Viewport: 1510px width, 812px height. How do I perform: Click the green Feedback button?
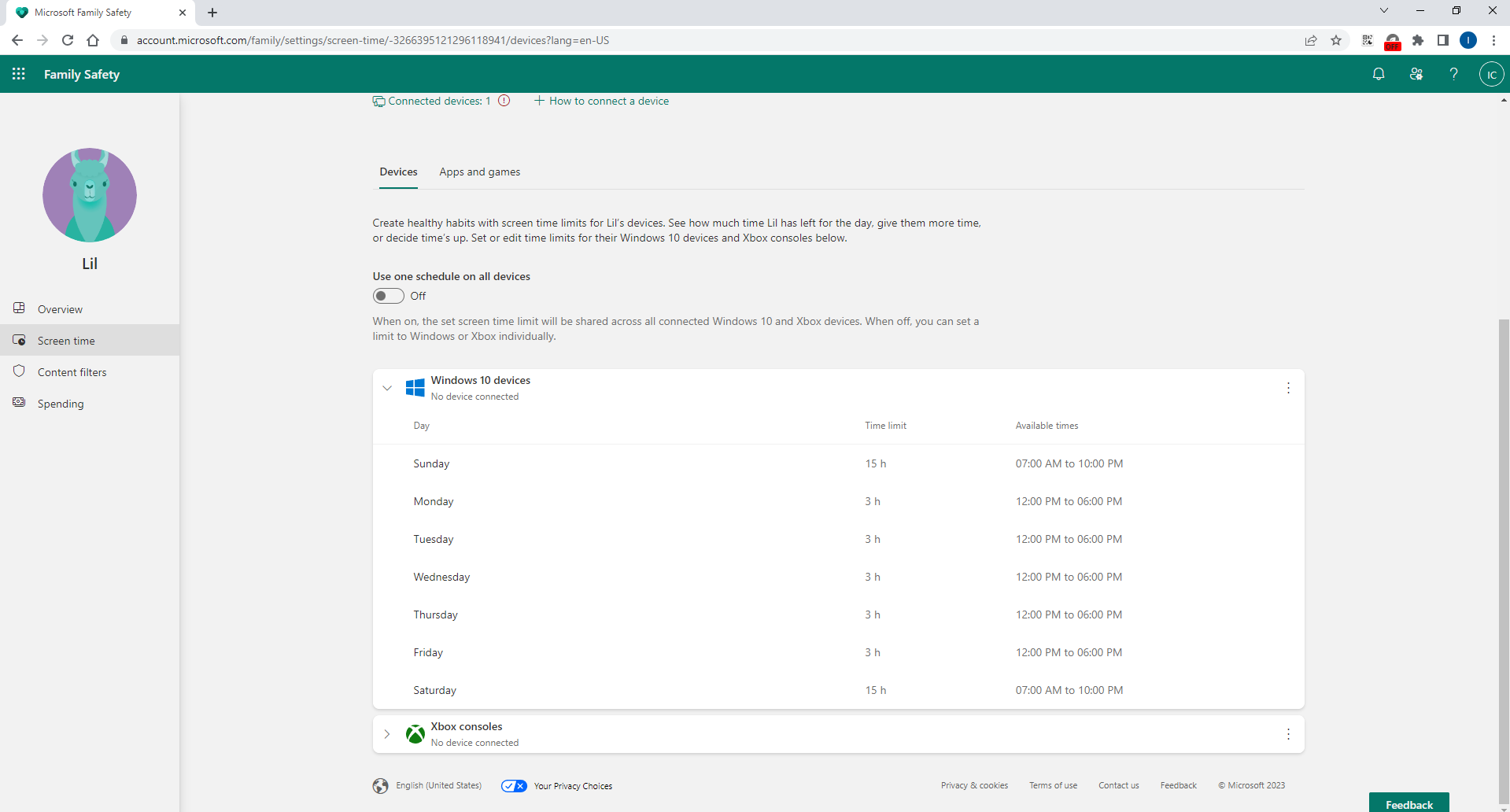(1409, 804)
